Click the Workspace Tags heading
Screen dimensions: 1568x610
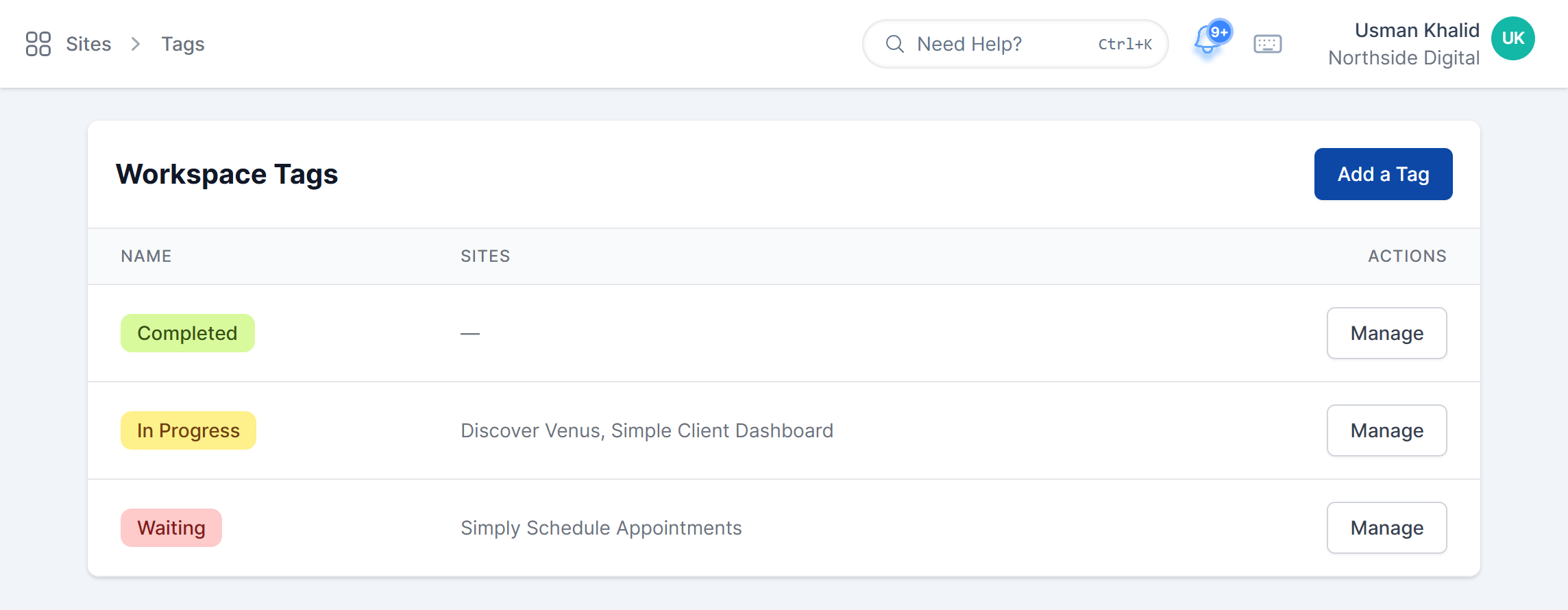click(227, 174)
